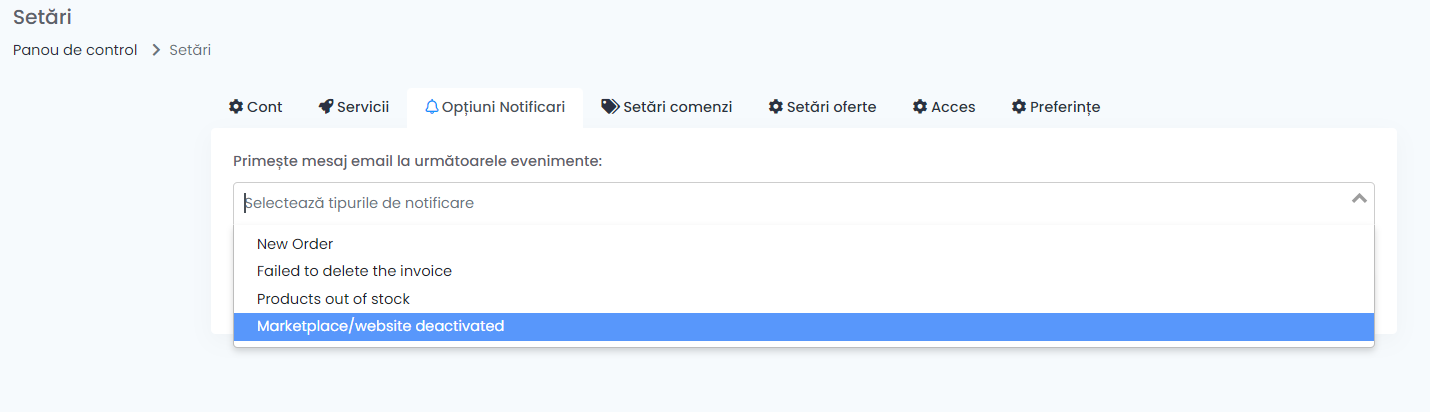
Task: Collapse the notification types dropdown arrow
Action: tap(1359, 199)
